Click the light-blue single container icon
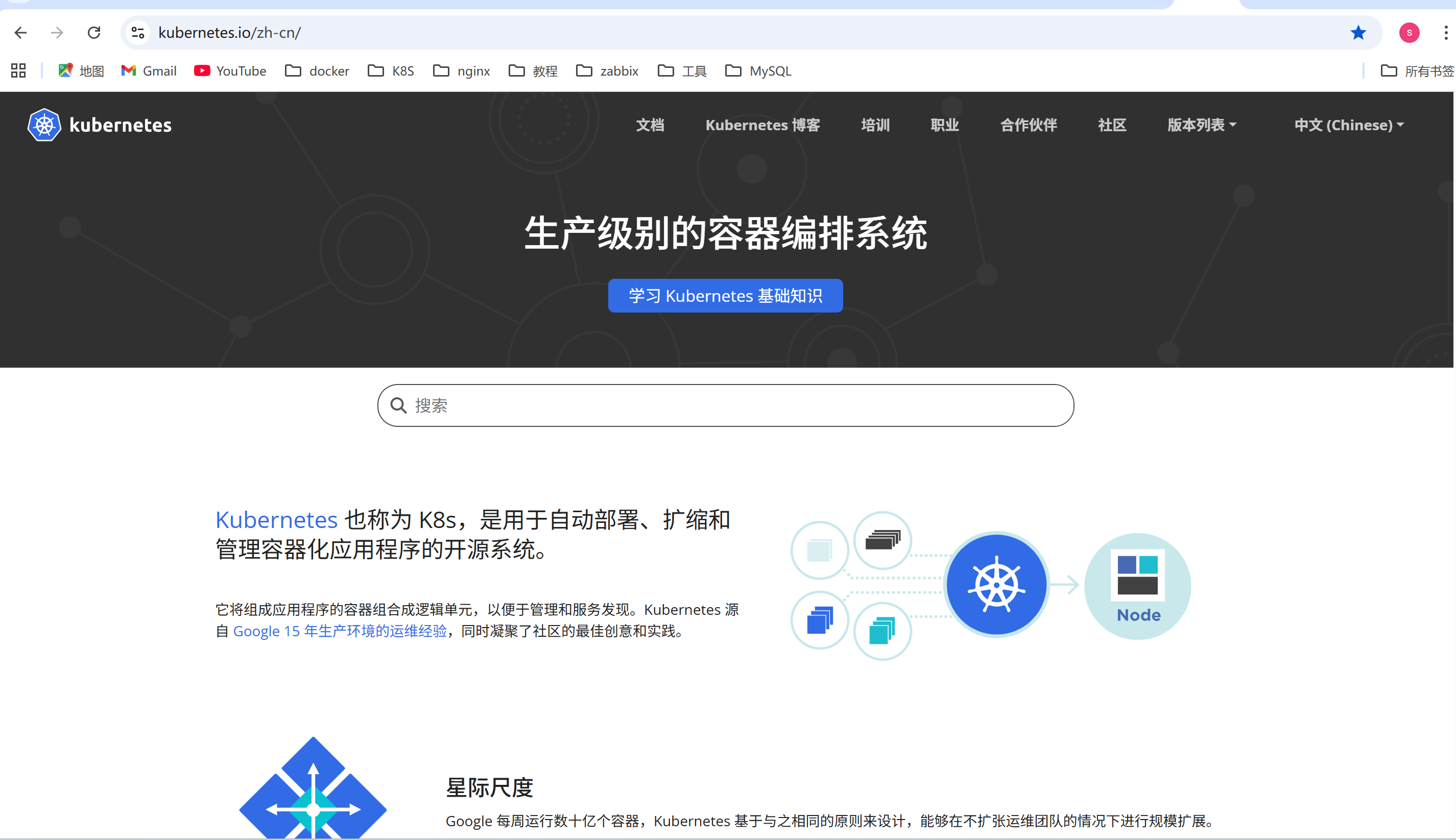Image resolution: width=1456 pixels, height=840 pixels. [820, 550]
